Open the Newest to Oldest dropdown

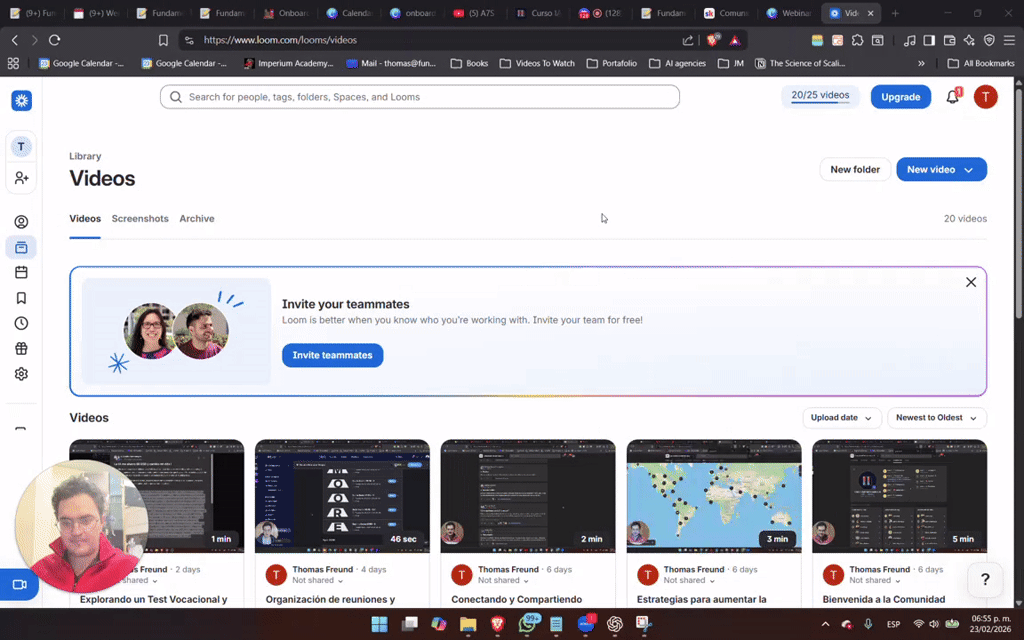click(936, 418)
